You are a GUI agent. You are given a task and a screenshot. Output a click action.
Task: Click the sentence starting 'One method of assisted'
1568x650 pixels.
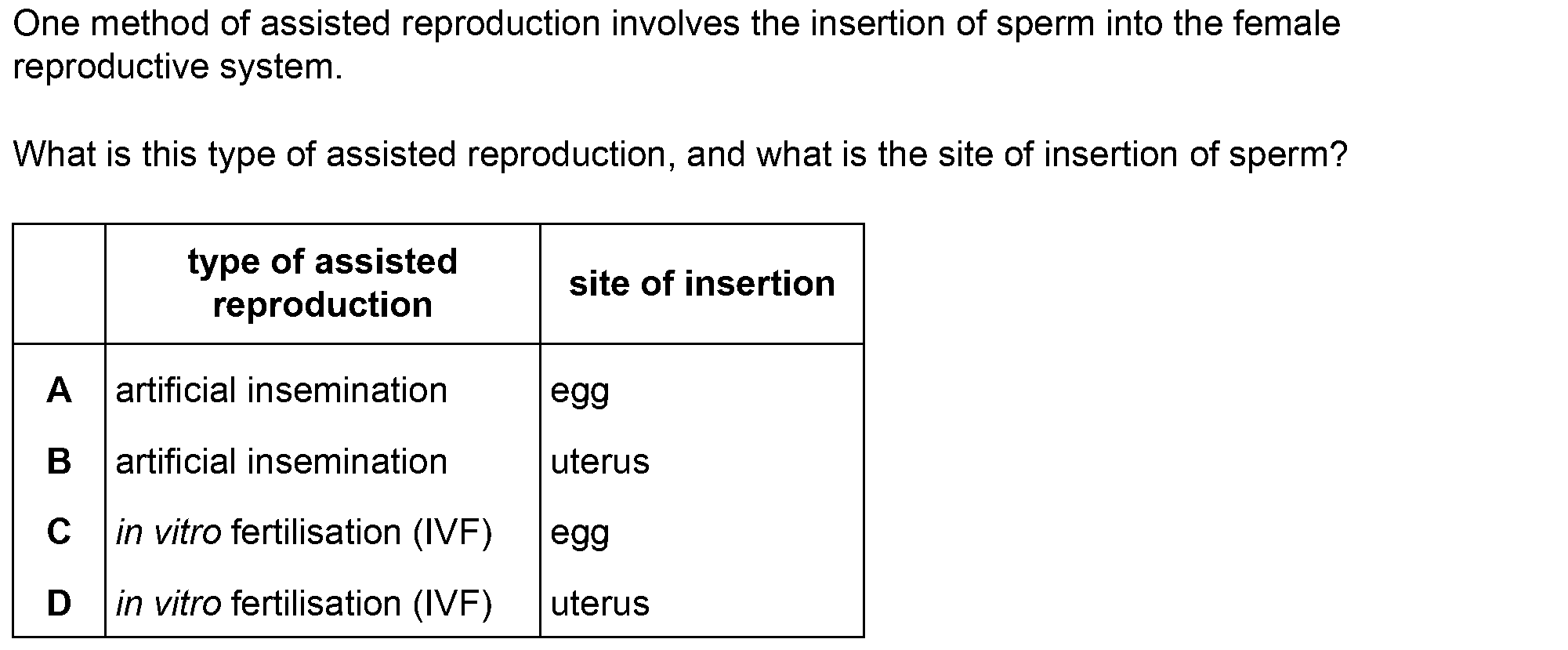(677, 24)
